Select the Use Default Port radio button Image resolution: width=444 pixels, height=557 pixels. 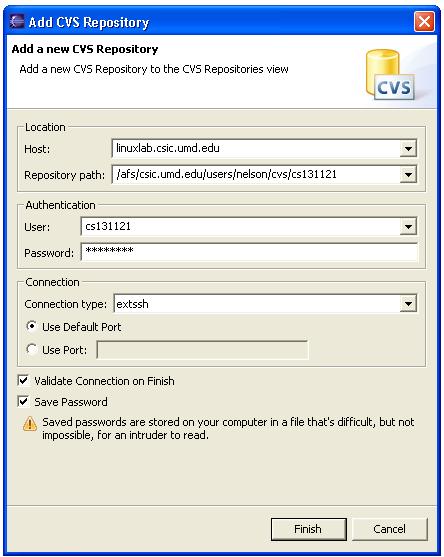coord(32,326)
